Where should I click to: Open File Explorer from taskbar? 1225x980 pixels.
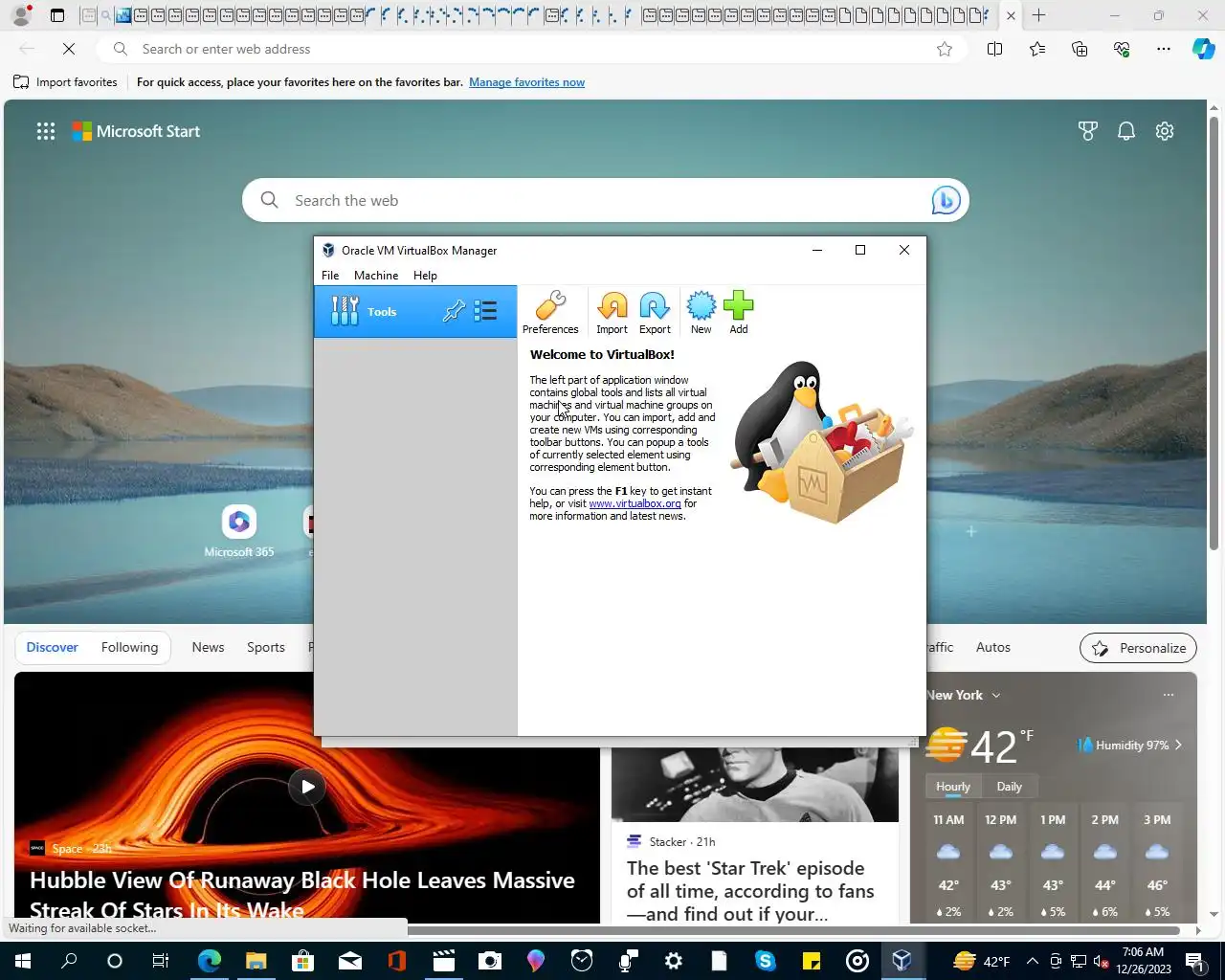tap(256, 961)
